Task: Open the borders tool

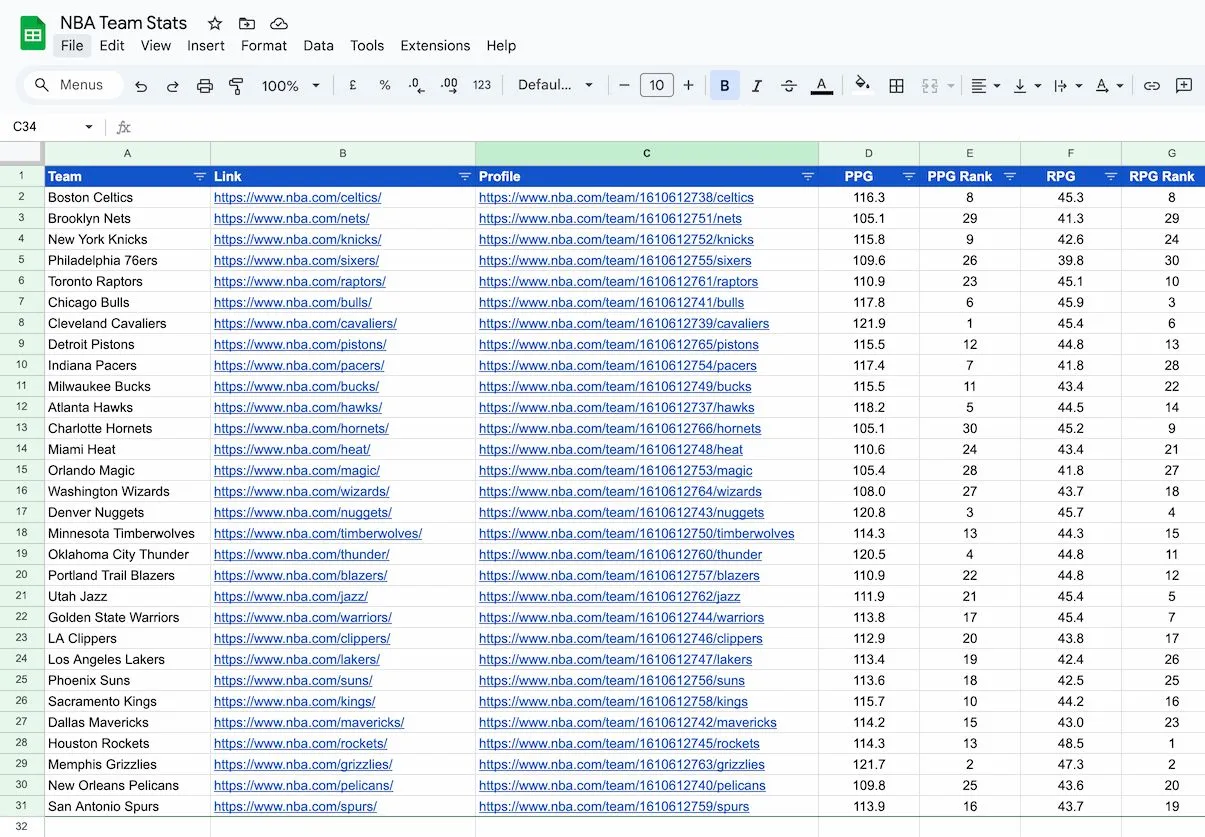Action: (895, 85)
